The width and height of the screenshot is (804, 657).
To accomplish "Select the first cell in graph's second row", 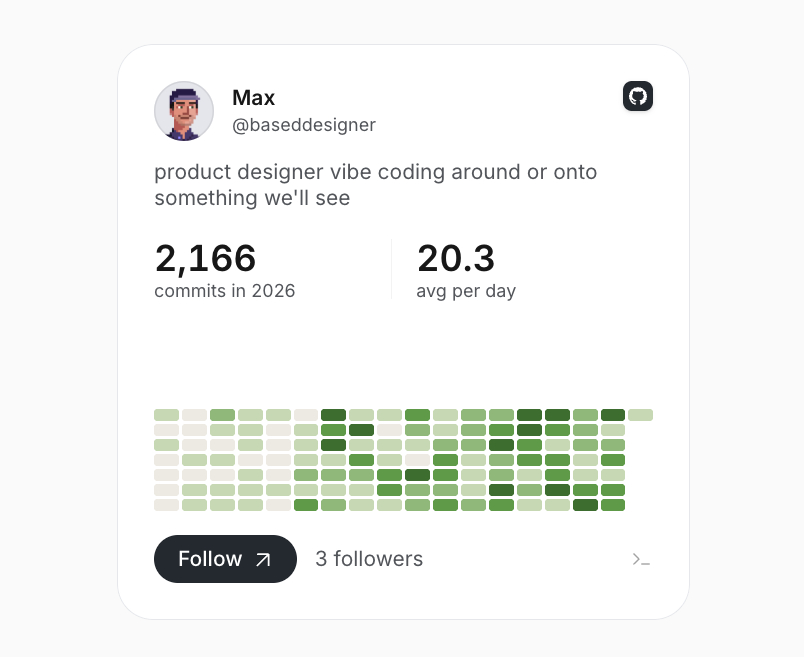I will coord(167,430).
